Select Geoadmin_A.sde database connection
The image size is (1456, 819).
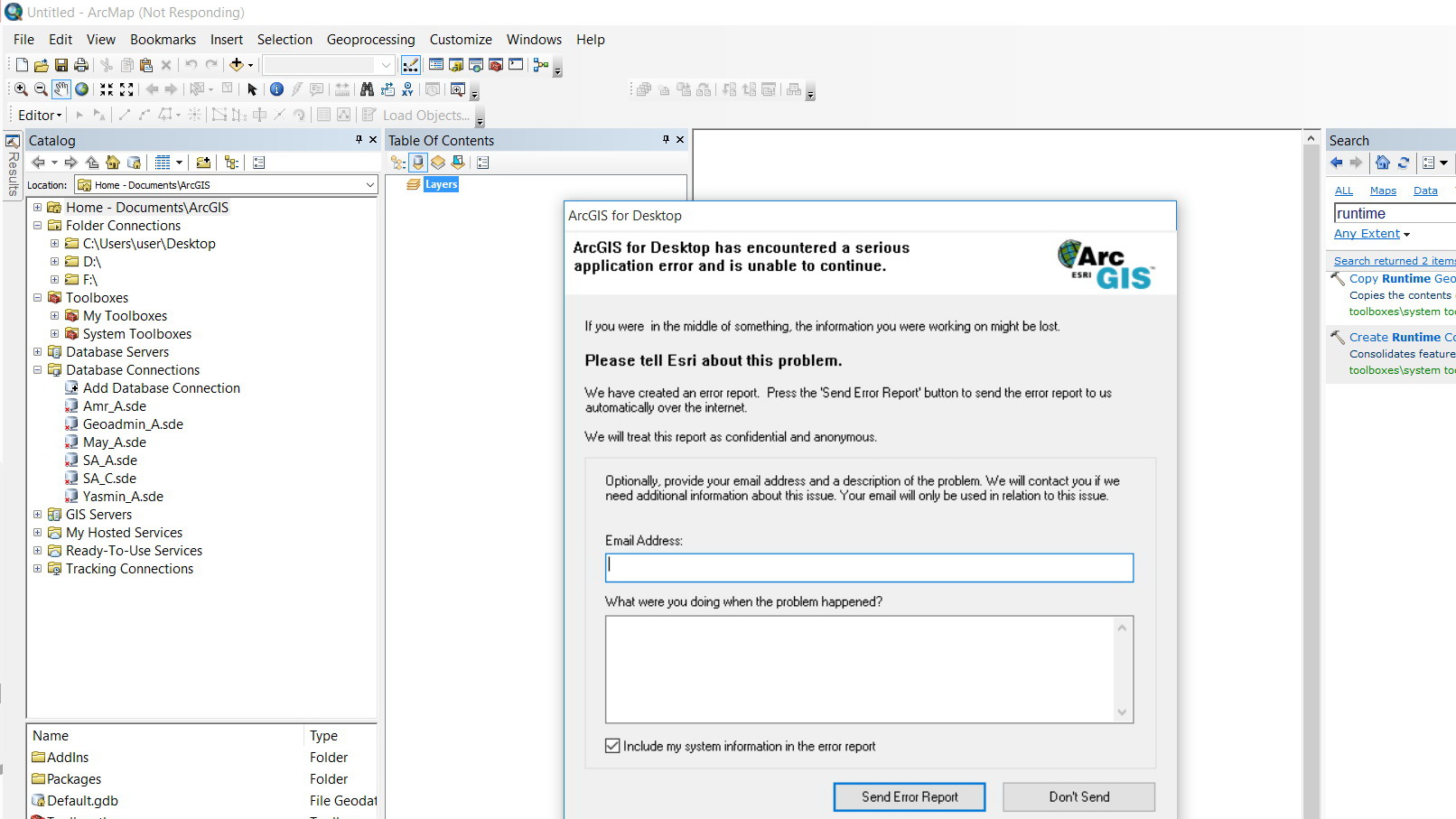tap(133, 423)
